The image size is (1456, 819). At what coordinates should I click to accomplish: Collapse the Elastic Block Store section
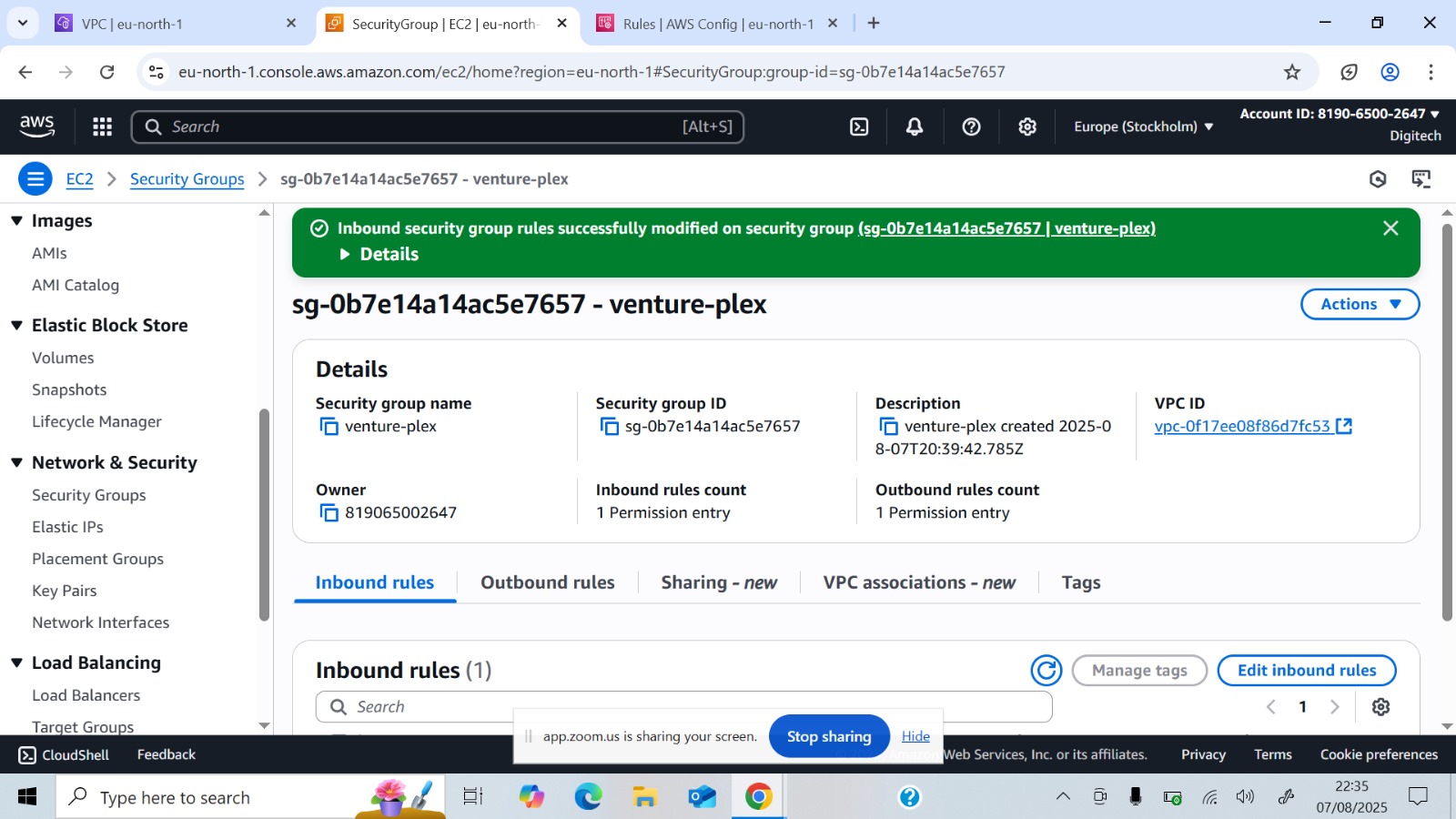16,326
